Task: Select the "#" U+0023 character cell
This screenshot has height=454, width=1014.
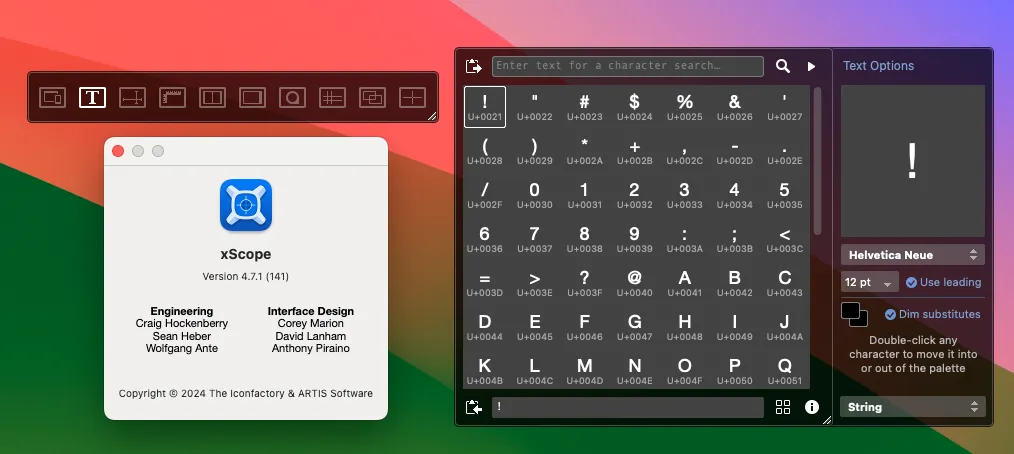Action: pos(585,107)
